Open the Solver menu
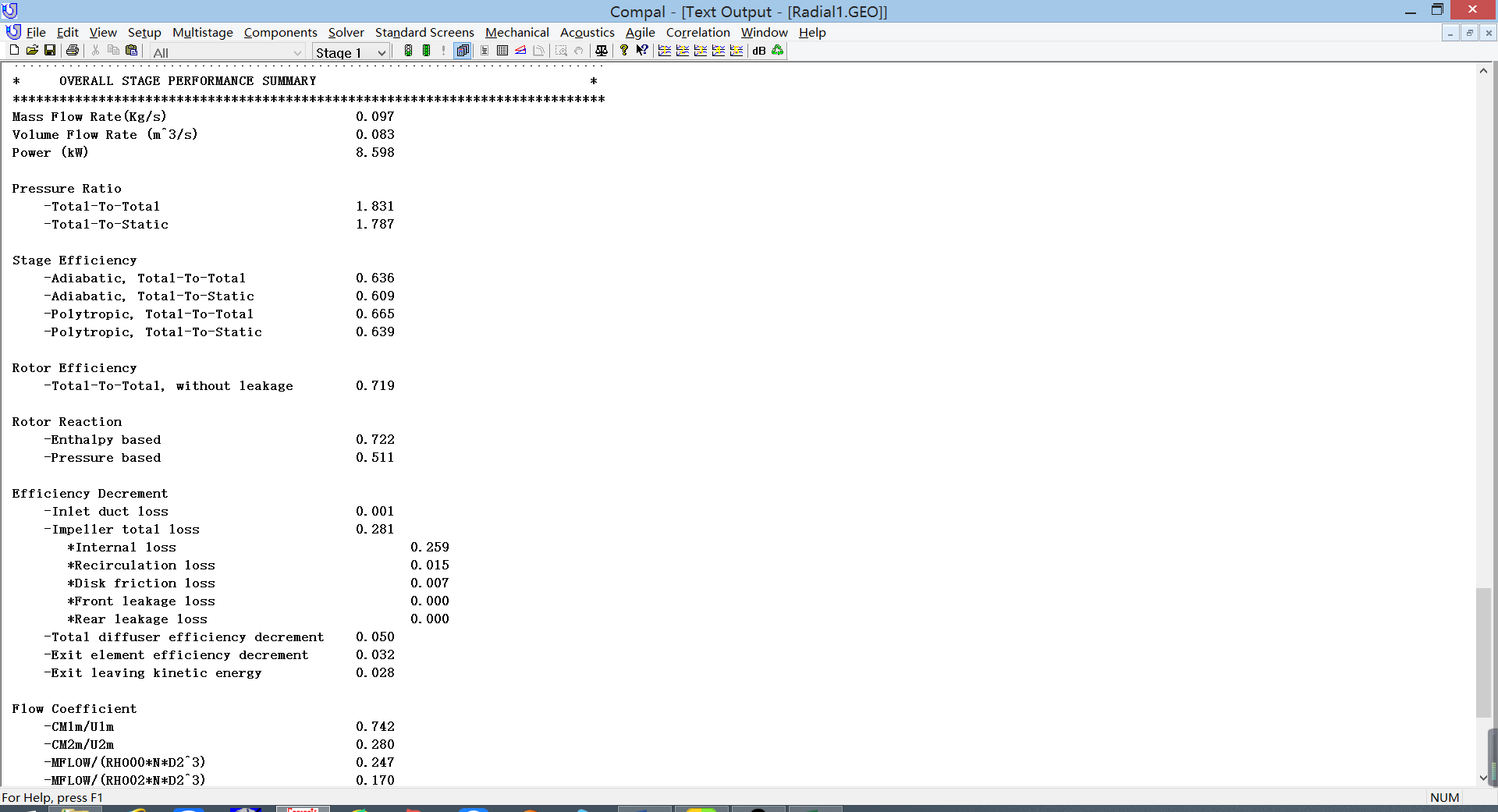This screenshot has width=1498, height=812. [x=346, y=32]
